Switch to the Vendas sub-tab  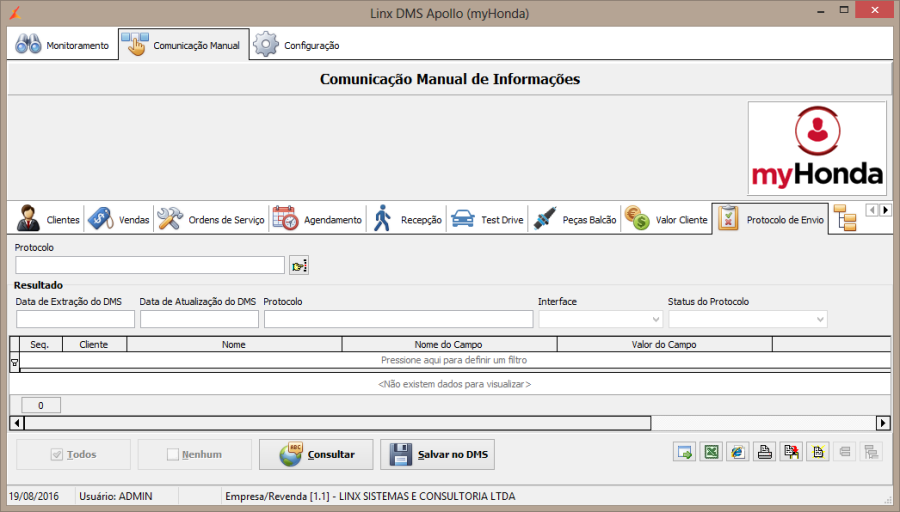point(119,219)
